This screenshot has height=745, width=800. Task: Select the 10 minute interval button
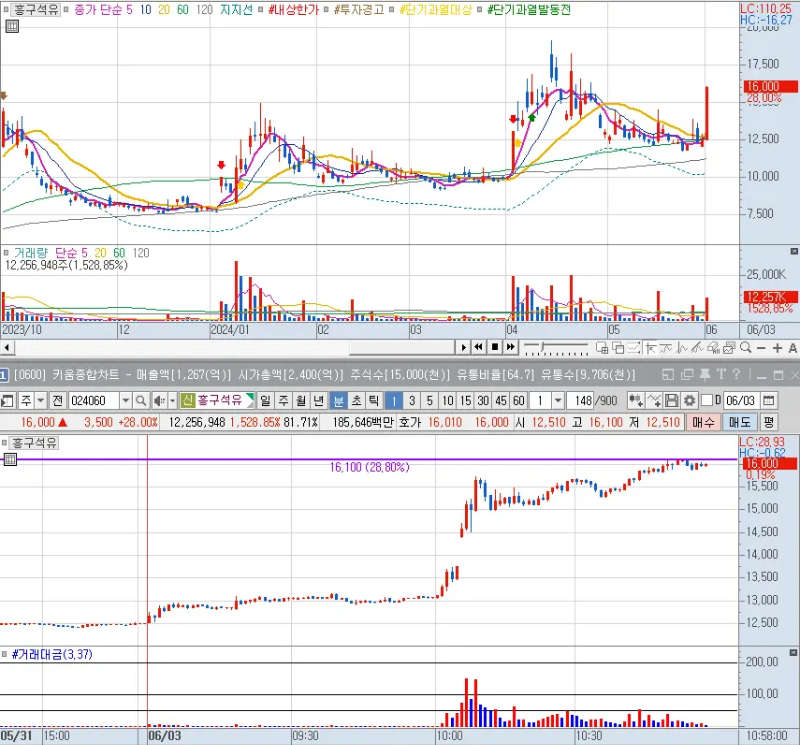tap(447, 401)
